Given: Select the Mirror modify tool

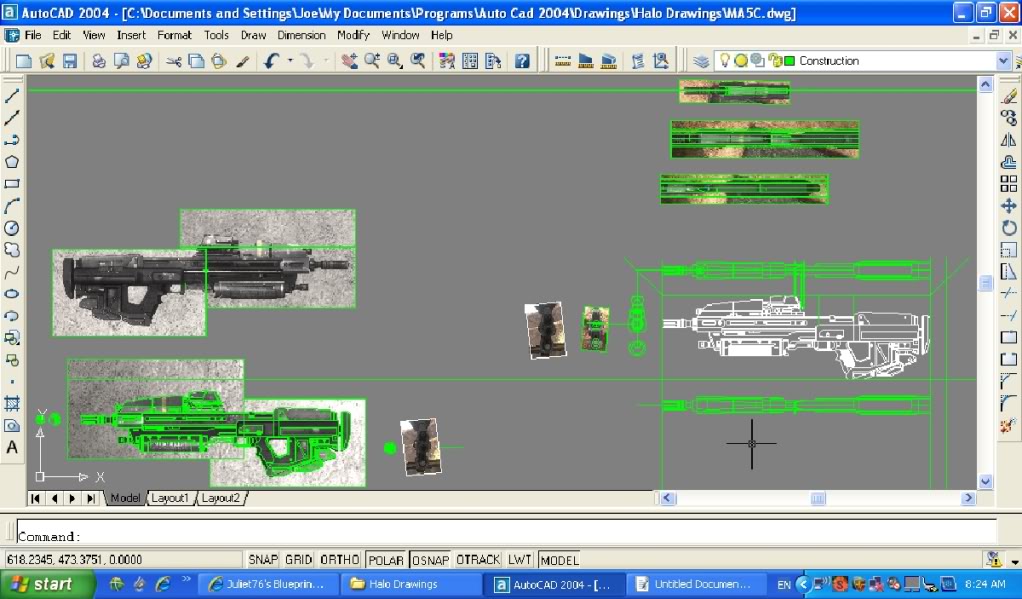Looking at the screenshot, I should click(1008, 140).
